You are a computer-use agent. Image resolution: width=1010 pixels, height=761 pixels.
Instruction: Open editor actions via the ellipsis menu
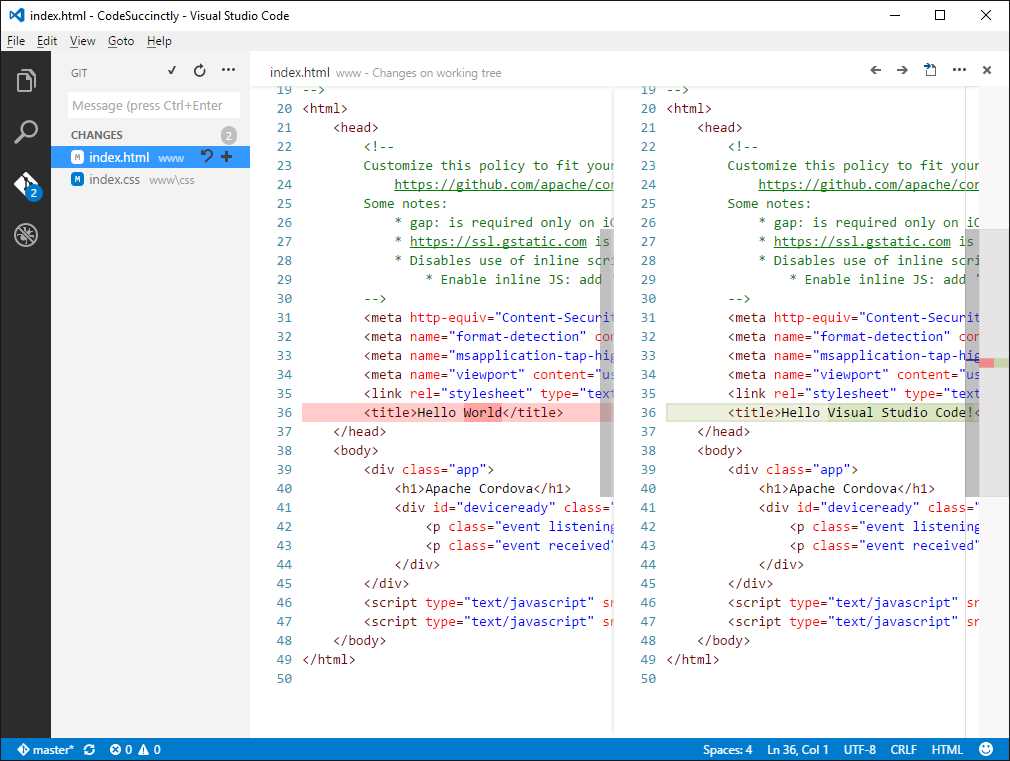coord(959,70)
